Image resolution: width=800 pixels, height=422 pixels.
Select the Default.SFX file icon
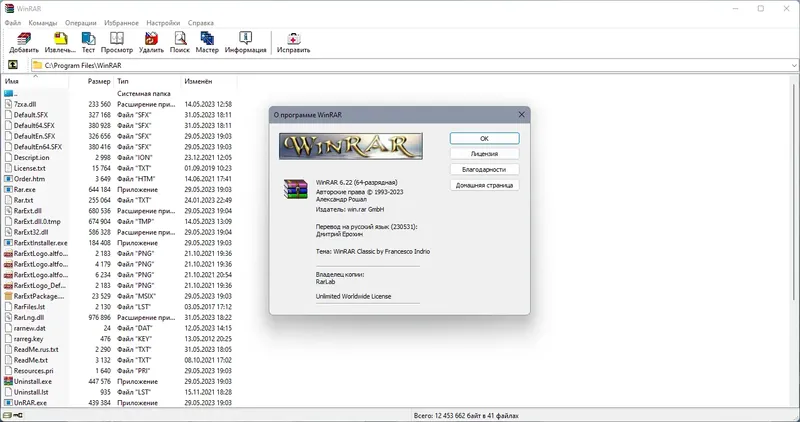tap(8, 115)
